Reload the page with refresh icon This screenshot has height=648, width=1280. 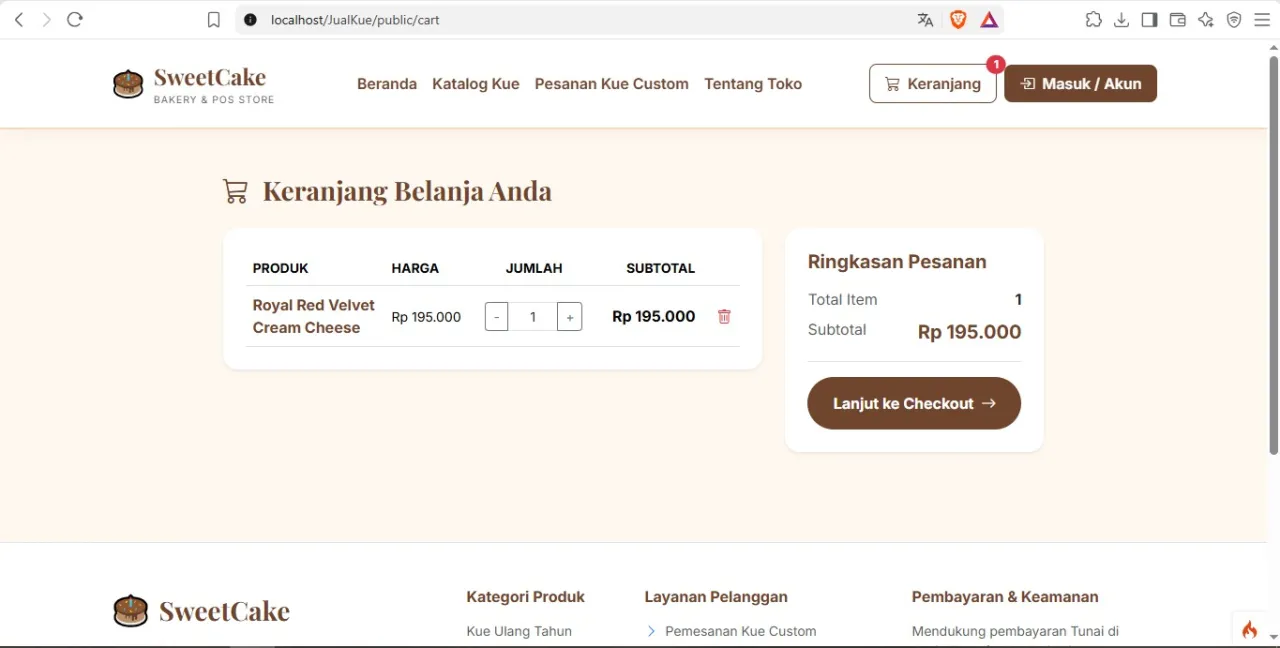tap(74, 20)
